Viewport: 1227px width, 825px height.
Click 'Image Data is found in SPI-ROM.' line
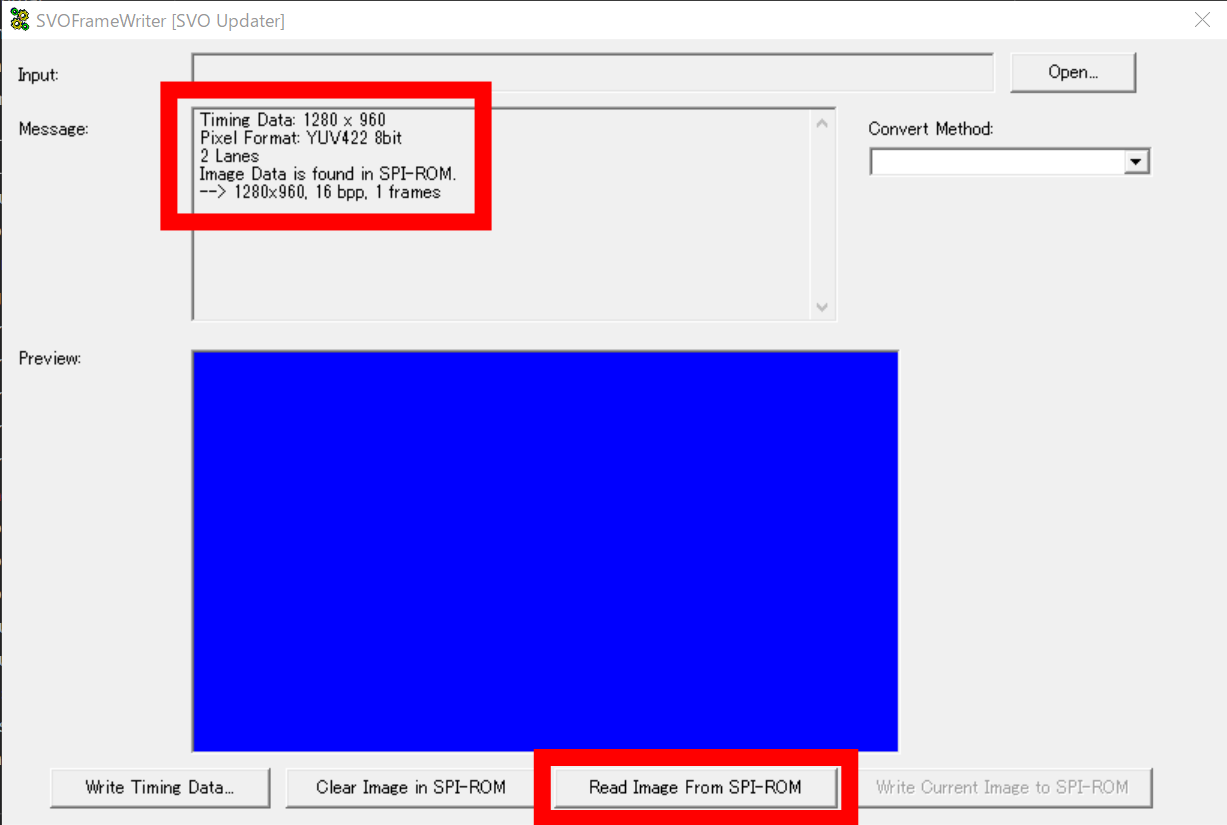328,174
